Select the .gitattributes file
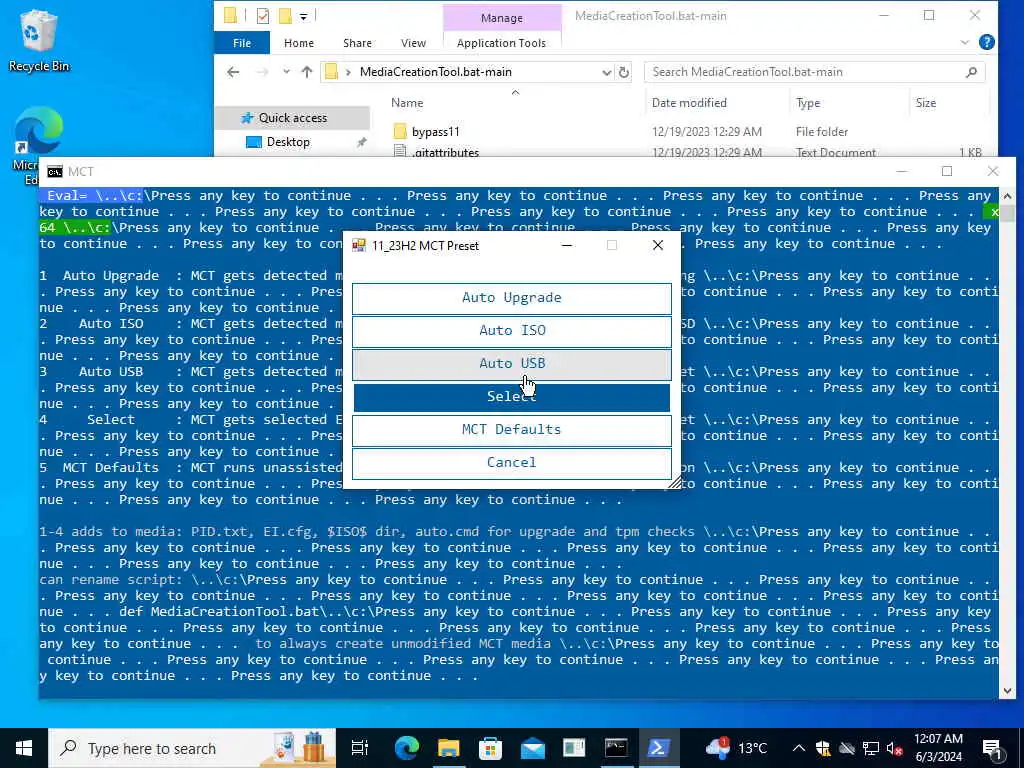This screenshot has height=768, width=1024. (x=445, y=152)
